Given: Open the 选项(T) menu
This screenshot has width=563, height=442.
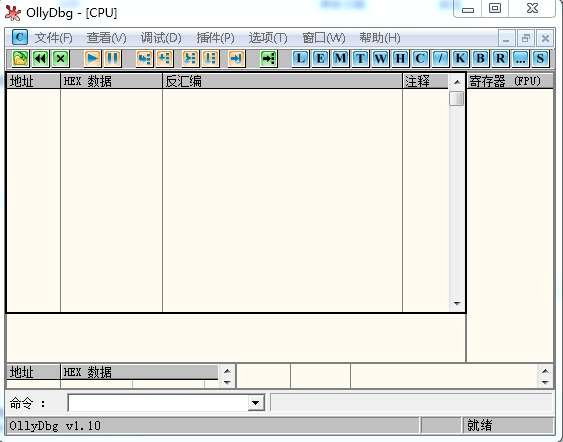Looking at the screenshot, I should pyautogui.click(x=268, y=38).
